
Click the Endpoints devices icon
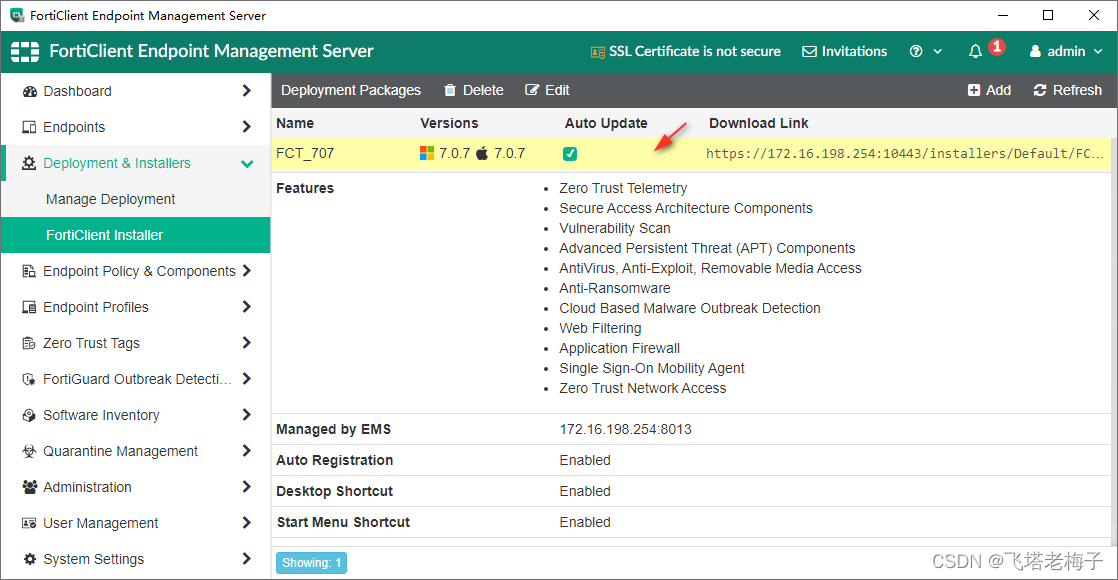click(29, 127)
